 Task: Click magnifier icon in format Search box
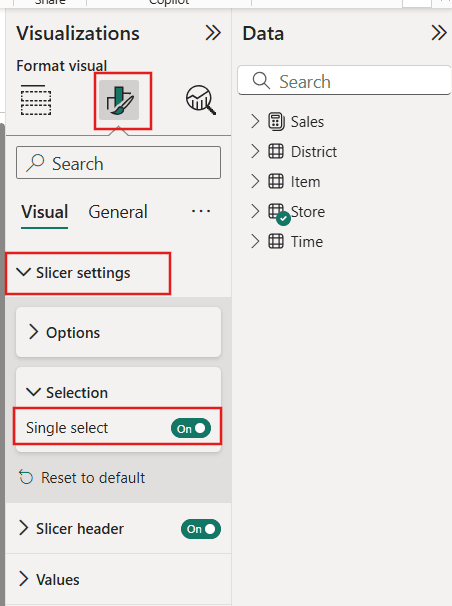35,163
